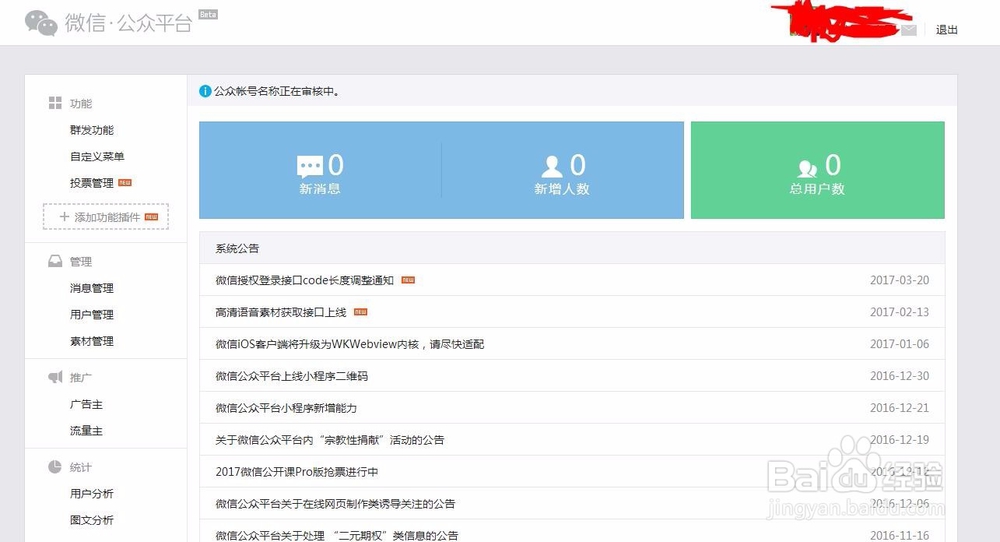Image resolution: width=1000 pixels, height=542 pixels.
Task: Open announcement 微信公众平台上线小程序二维码
Action: [x=291, y=376]
